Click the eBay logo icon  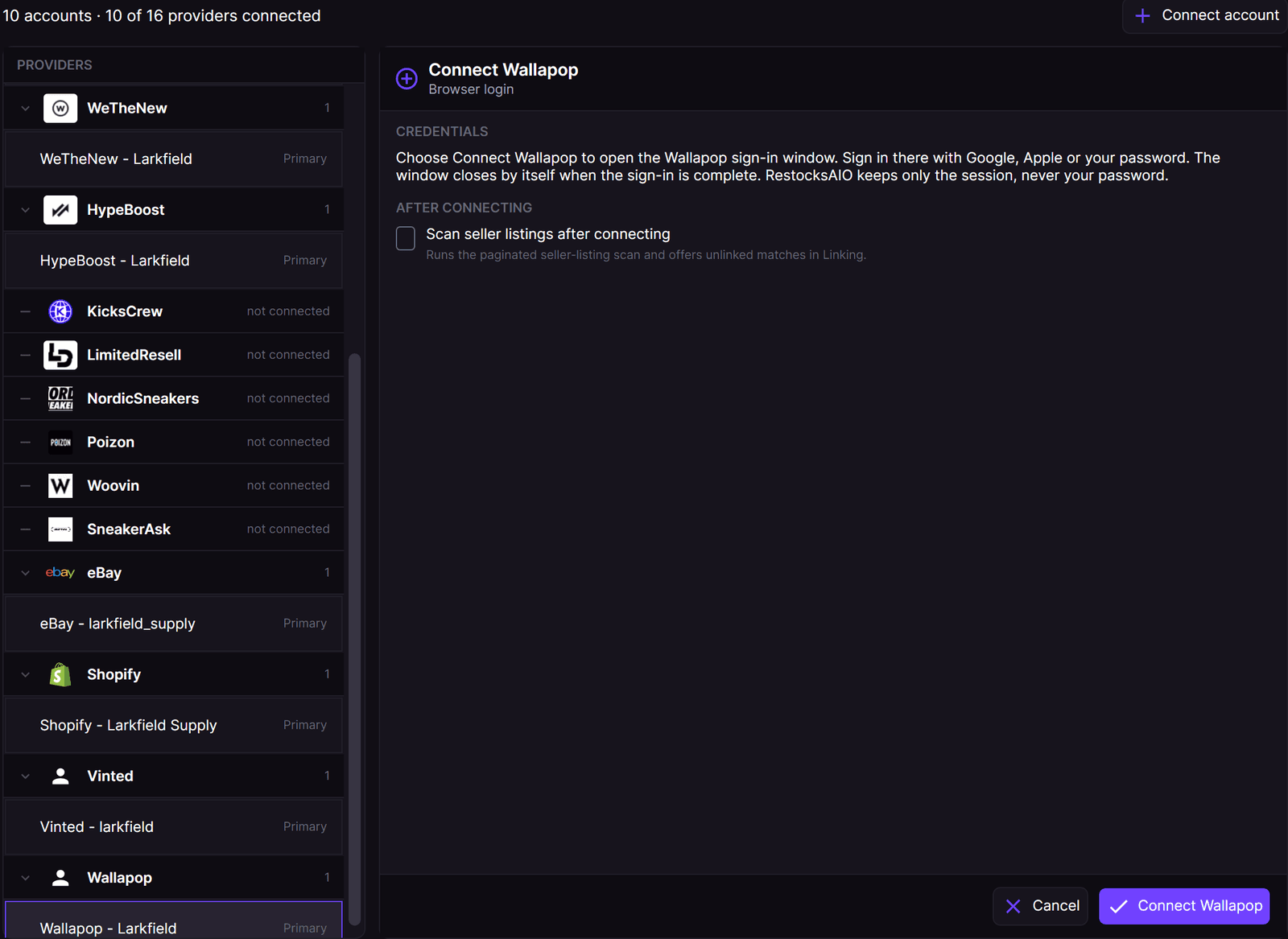coord(60,572)
